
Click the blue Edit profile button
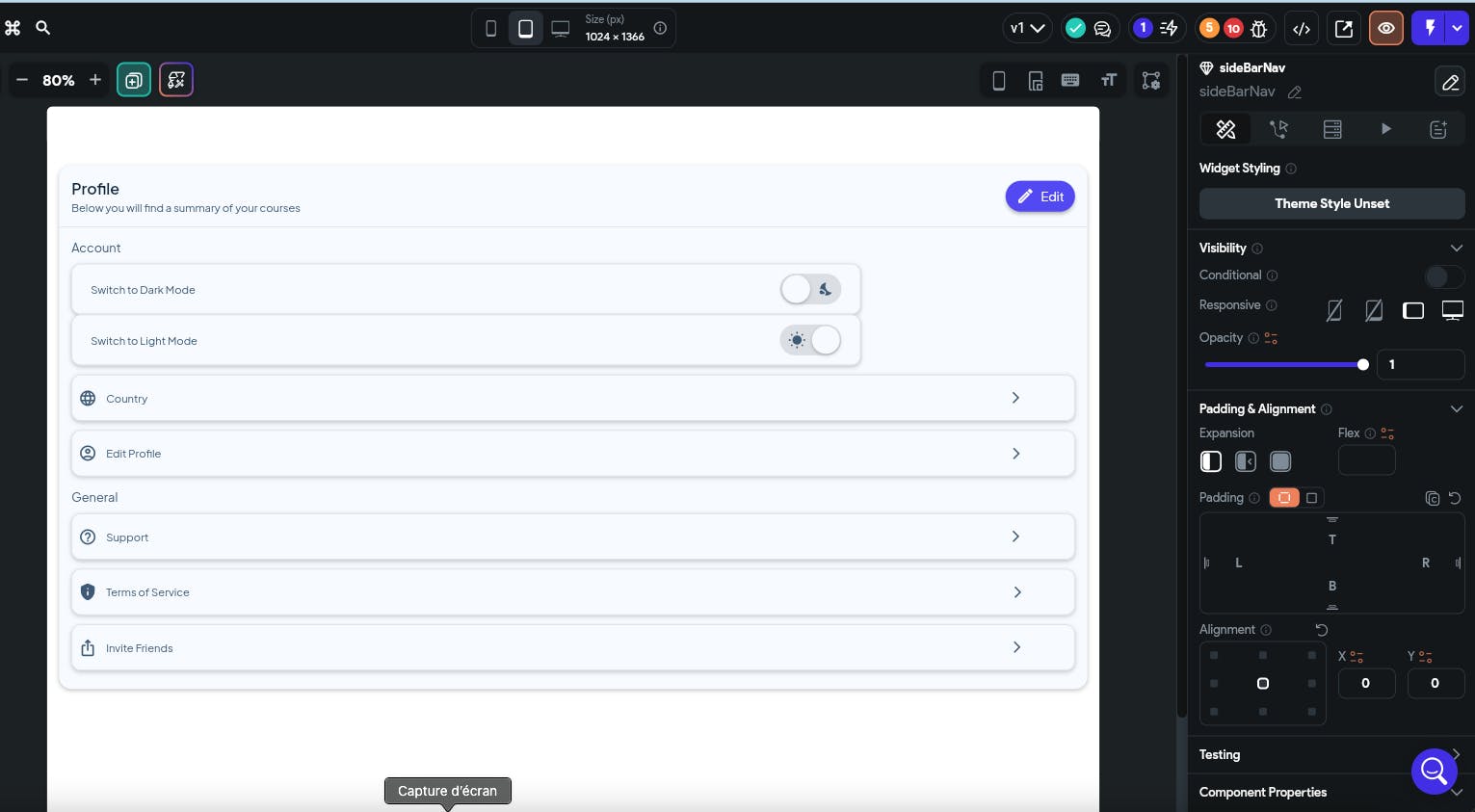click(1040, 196)
